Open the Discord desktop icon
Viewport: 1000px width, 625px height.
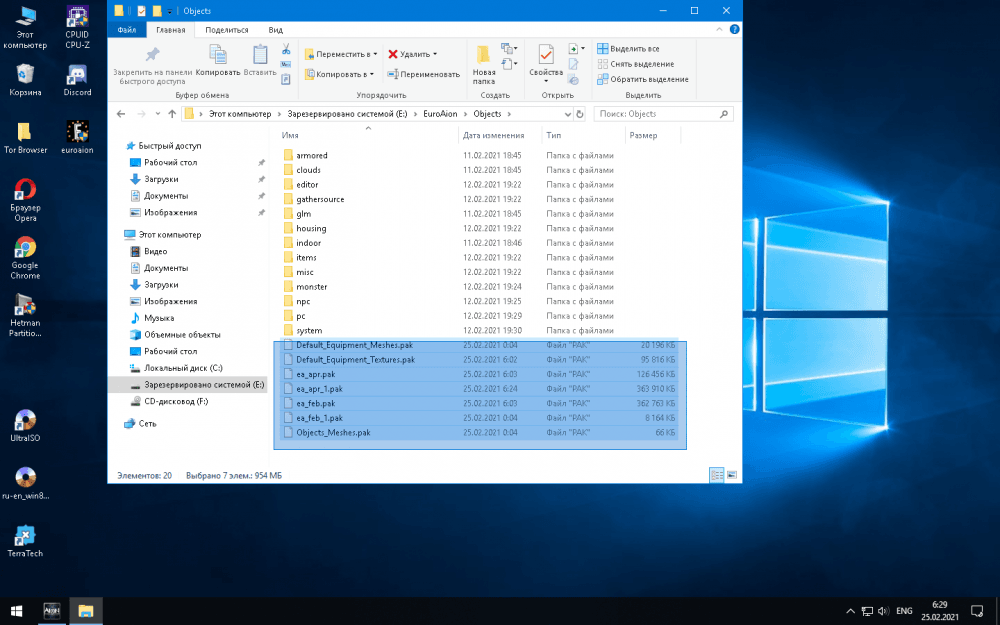pyautogui.click(x=77, y=77)
